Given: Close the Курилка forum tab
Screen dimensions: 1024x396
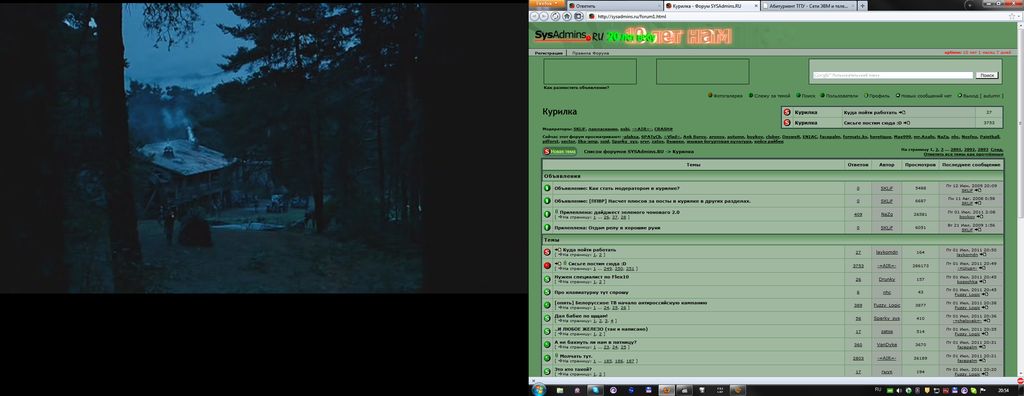Looking at the screenshot, I should tap(756, 6).
